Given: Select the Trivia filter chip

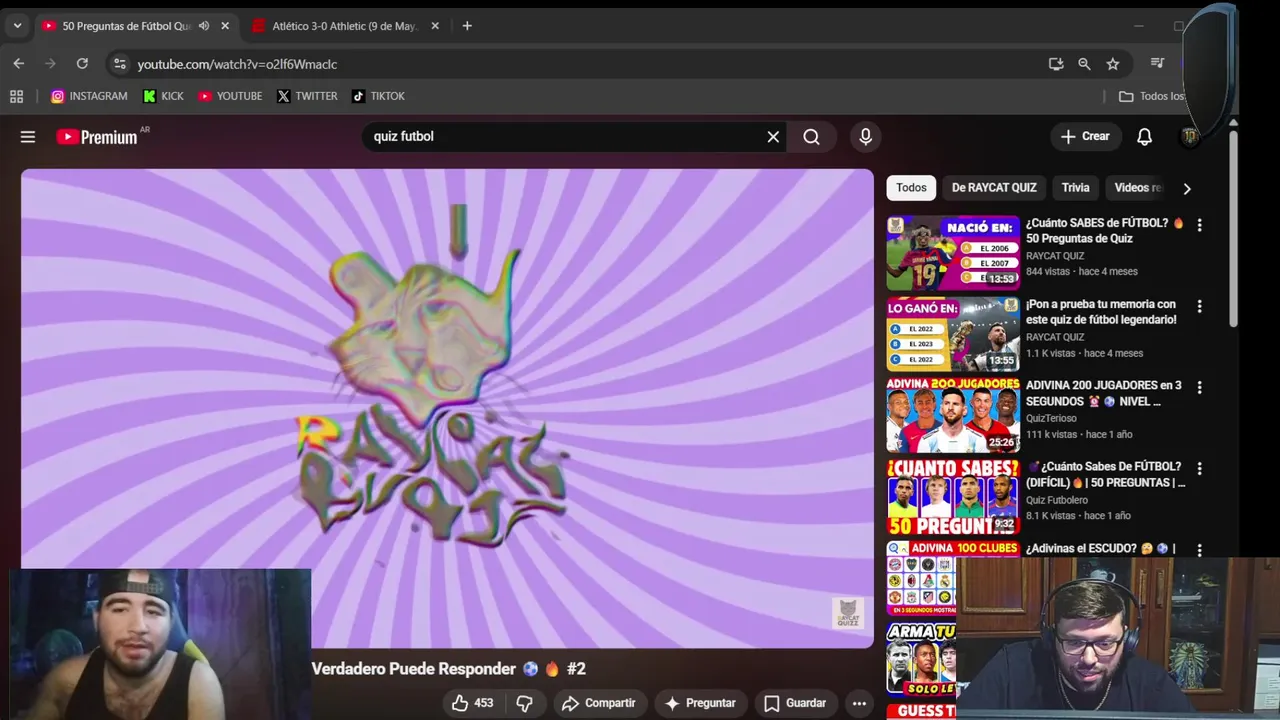Looking at the screenshot, I should [1075, 188].
